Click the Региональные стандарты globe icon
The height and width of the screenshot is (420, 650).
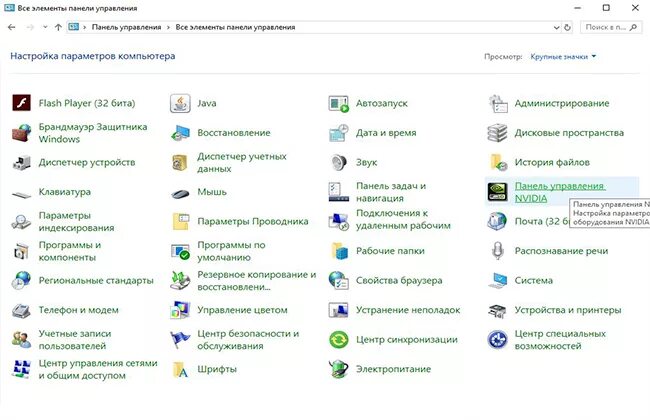pos(21,280)
